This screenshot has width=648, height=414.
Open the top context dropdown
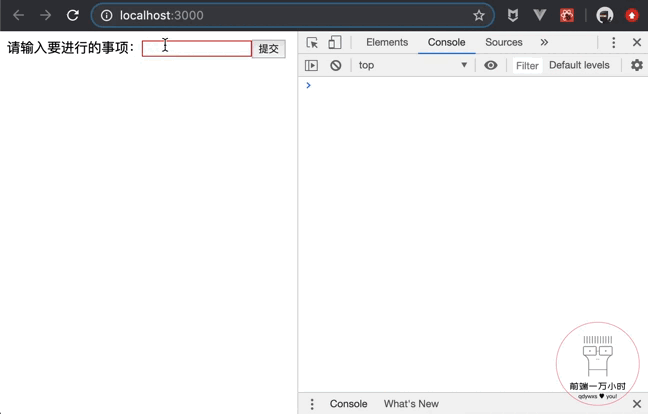point(412,65)
